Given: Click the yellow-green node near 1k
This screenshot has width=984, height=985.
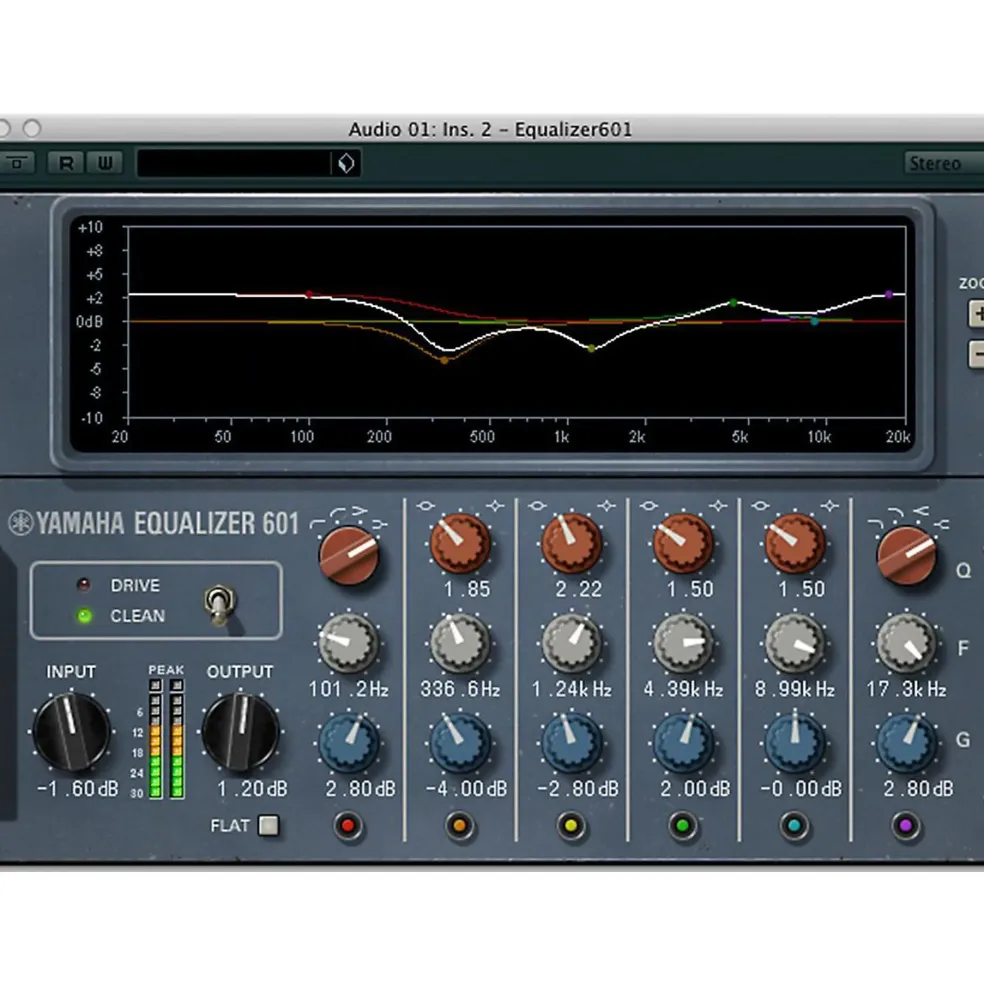Looking at the screenshot, I should click(x=591, y=348).
